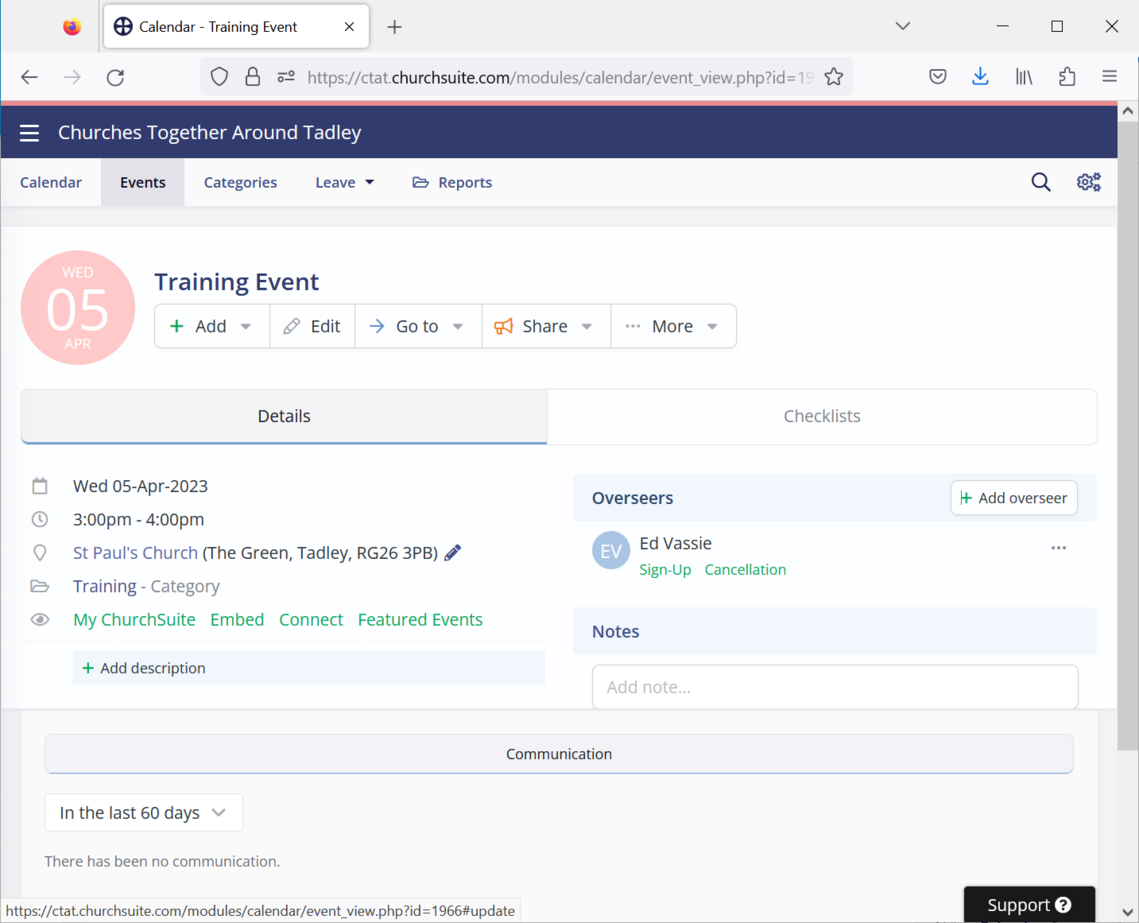Image resolution: width=1139 pixels, height=923 pixels.
Task: Click the site security padlock icon
Action: [252, 77]
